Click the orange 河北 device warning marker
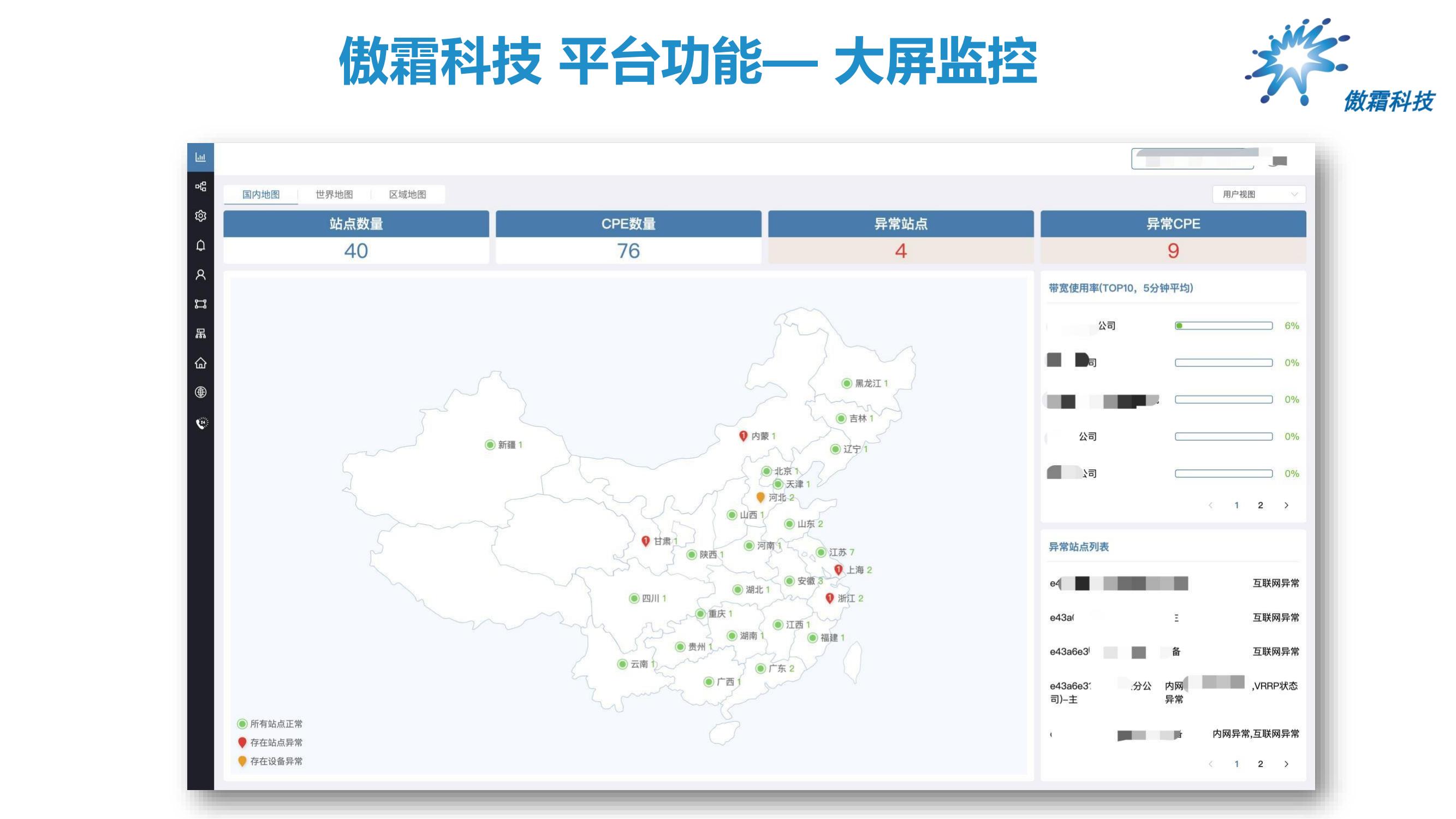This screenshot has width=1456, height=819. coord(761,497)
